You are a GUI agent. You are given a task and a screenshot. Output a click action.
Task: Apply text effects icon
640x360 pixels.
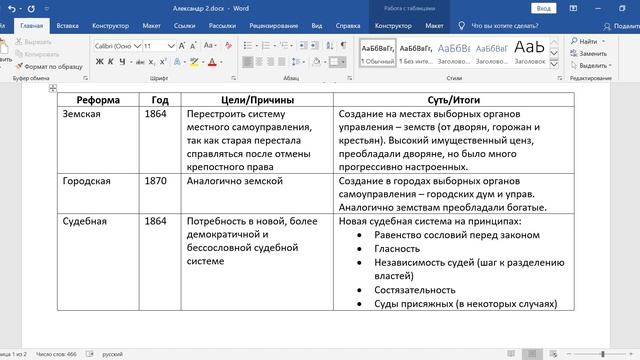pos(177,62)
